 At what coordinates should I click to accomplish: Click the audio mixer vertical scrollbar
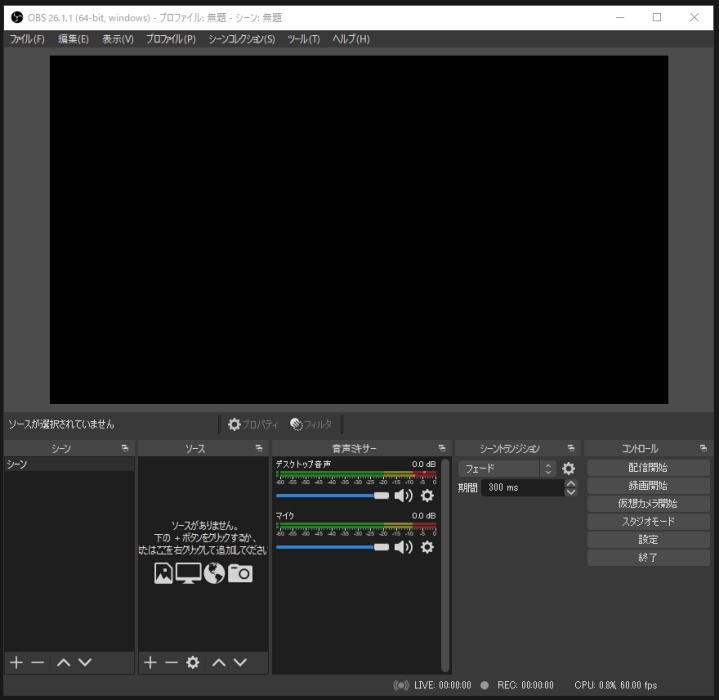[445, 565]
